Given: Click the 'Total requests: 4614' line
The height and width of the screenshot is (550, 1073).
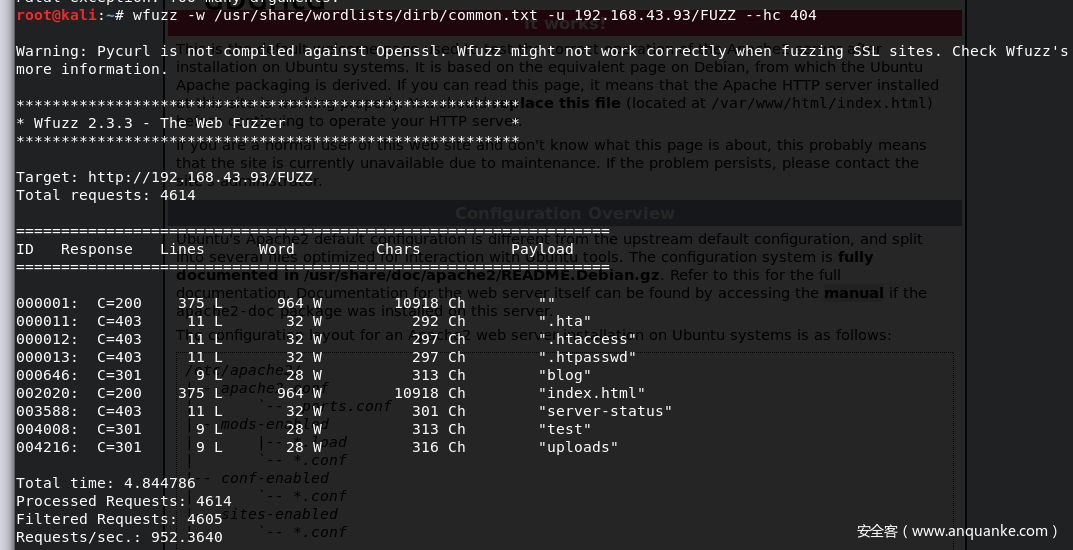Looking at the screenshot, I should pyautogui.click(x=105, y=195).
